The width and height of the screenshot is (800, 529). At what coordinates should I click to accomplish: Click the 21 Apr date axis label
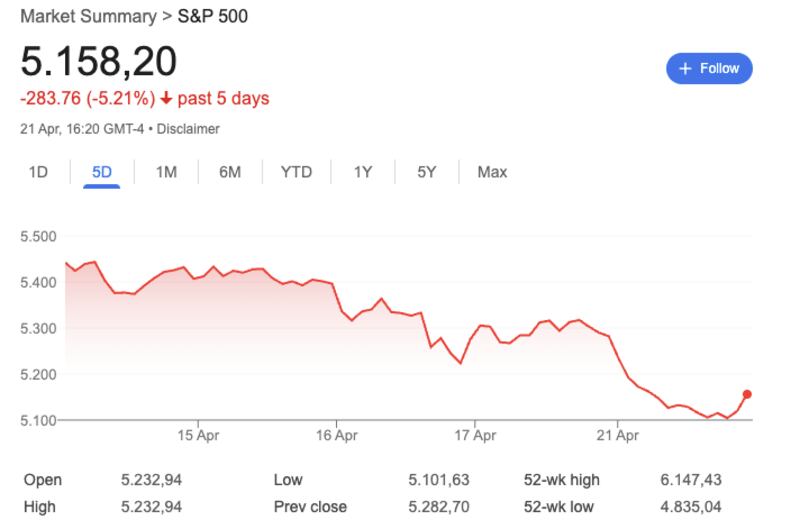[618, 436]
